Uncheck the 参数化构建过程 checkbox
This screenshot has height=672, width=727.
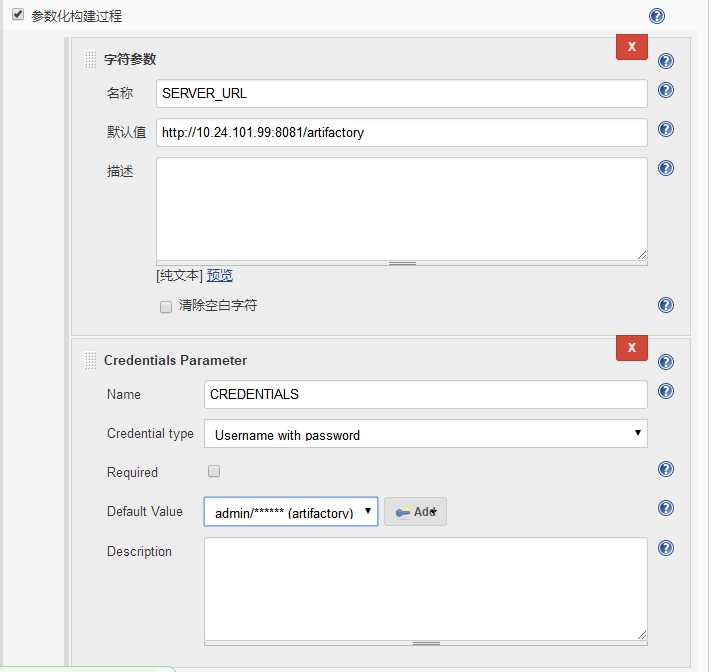tap(18, 15)
